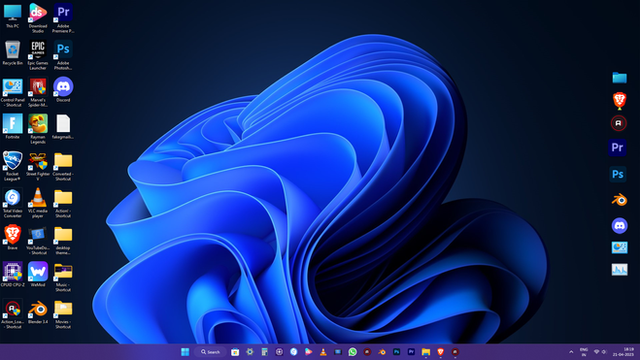This screenshot has height=360, width=640.
Task: Open Download Studio desktop shortcut
Action: click(x=38, y=18)
